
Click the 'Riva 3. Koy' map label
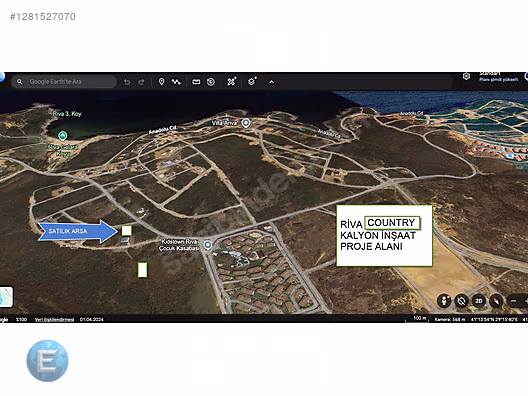(x=67, y=114)
